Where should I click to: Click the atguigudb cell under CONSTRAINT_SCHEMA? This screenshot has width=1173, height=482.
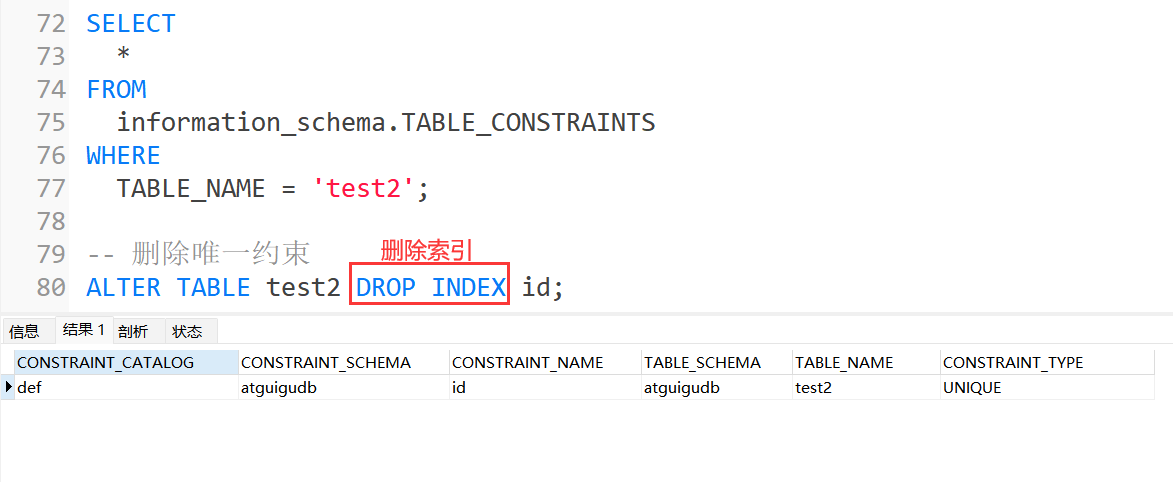click(x=279, y=387)
